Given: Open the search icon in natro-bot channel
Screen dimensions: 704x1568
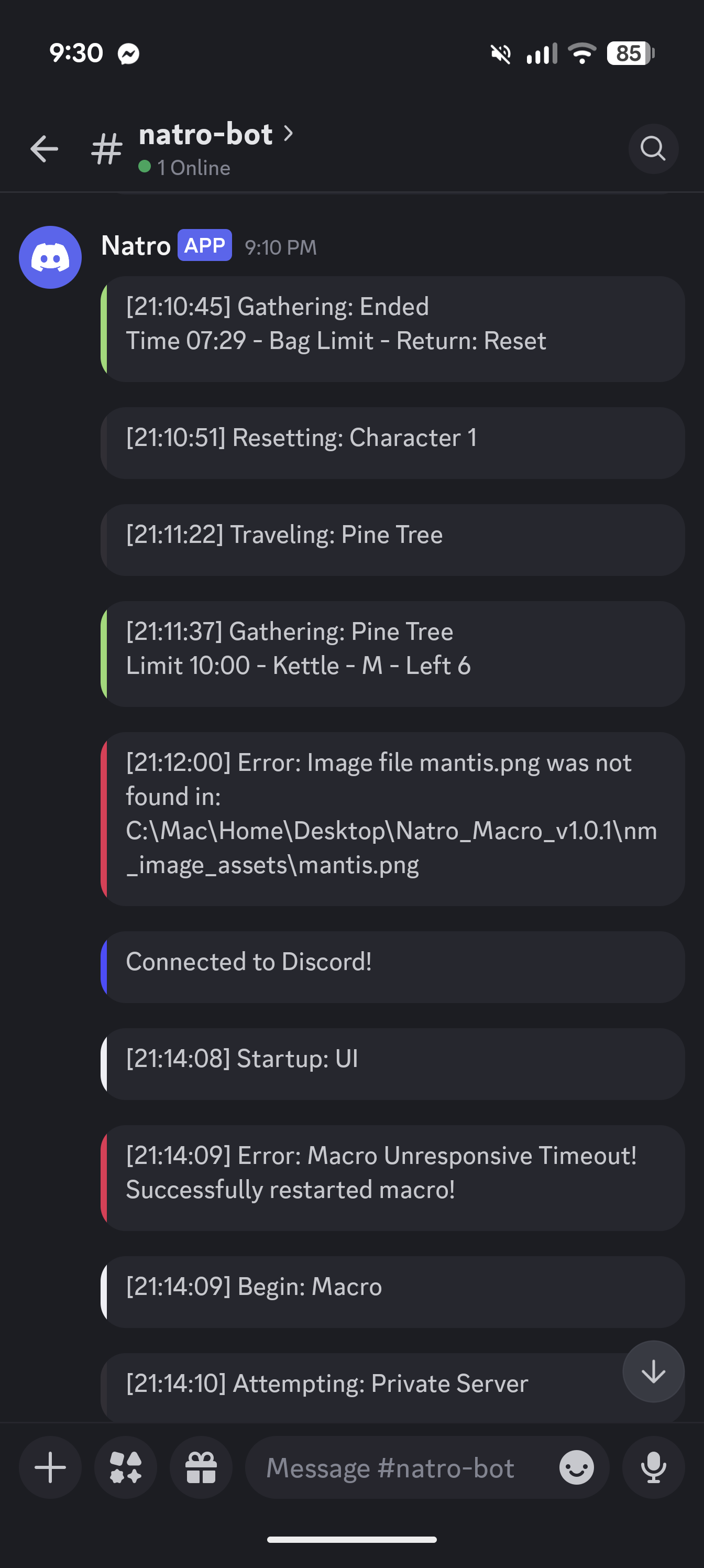Looking at the screenshot, I should (x=653, y=148).
